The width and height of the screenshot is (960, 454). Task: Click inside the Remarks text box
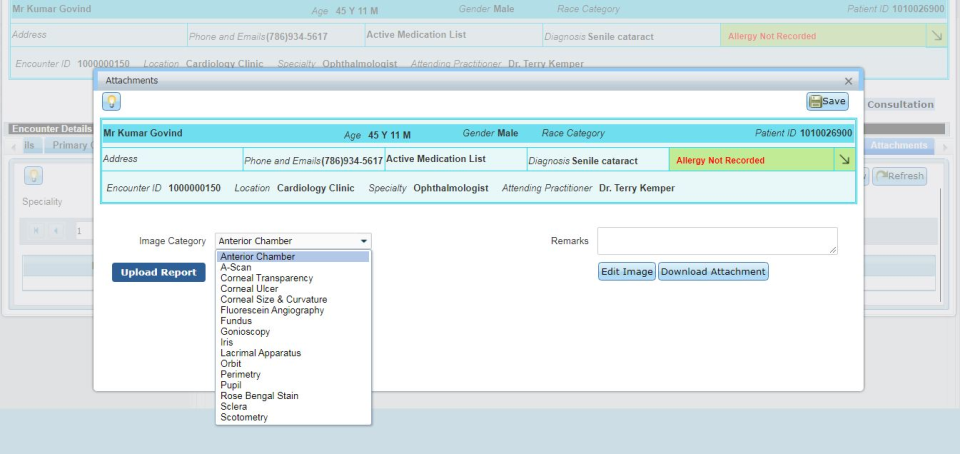tap(717, 241)
